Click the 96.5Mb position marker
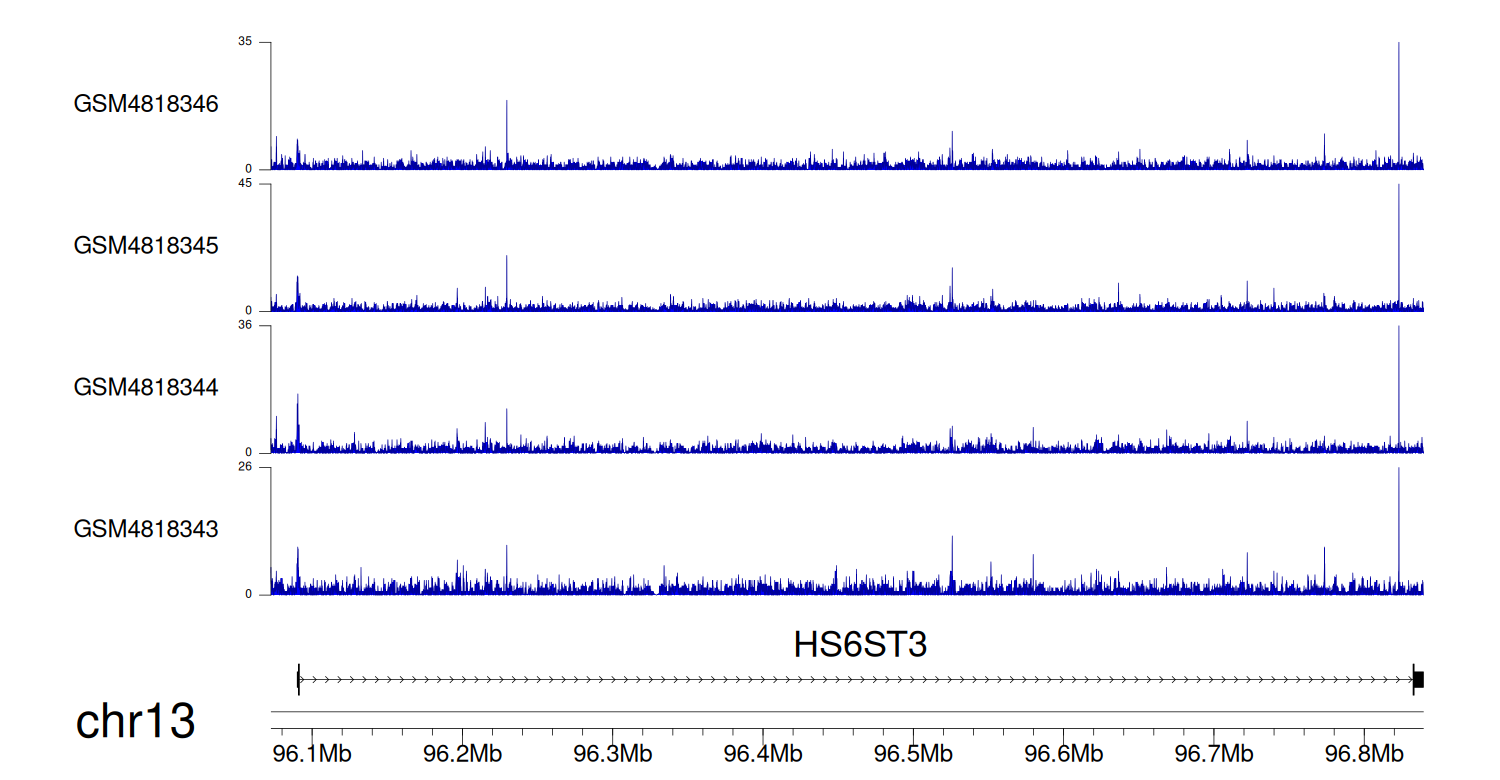This screenshot has width=1500, height=780. [912, 752]
